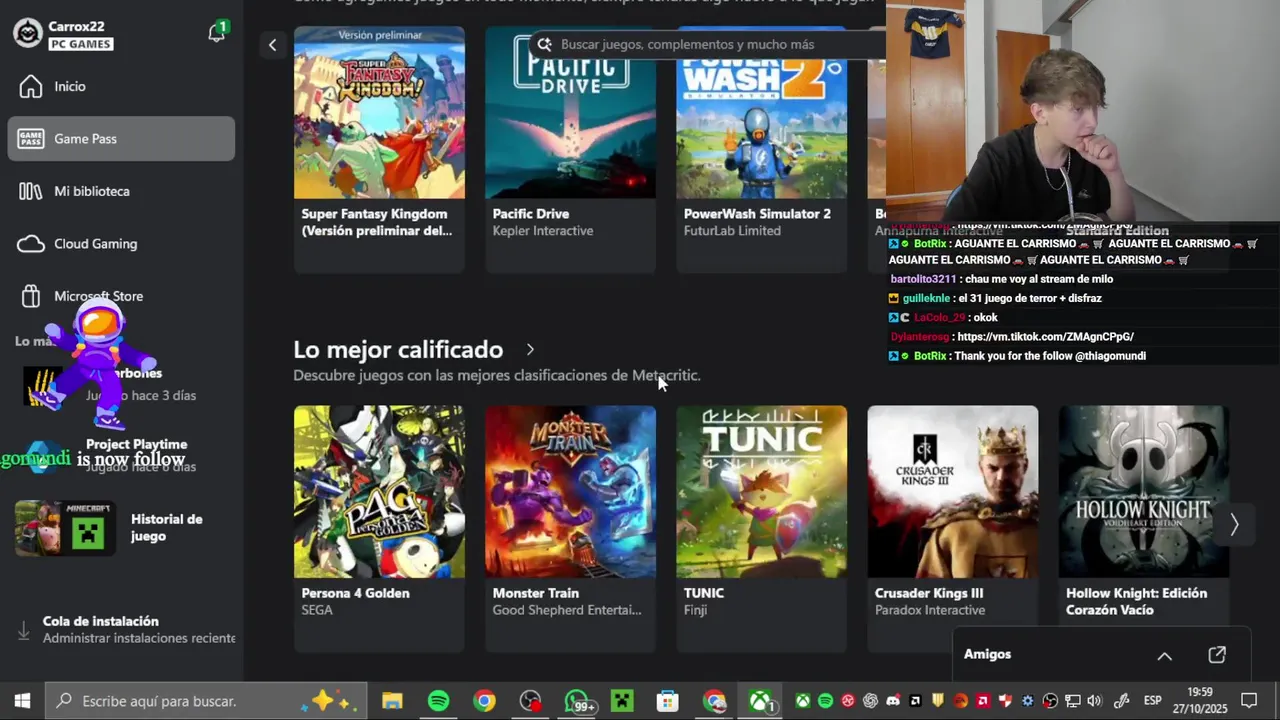Screen dimensions: 1280x720
Task: Click the ESP language indicator
Action: 1153,701
